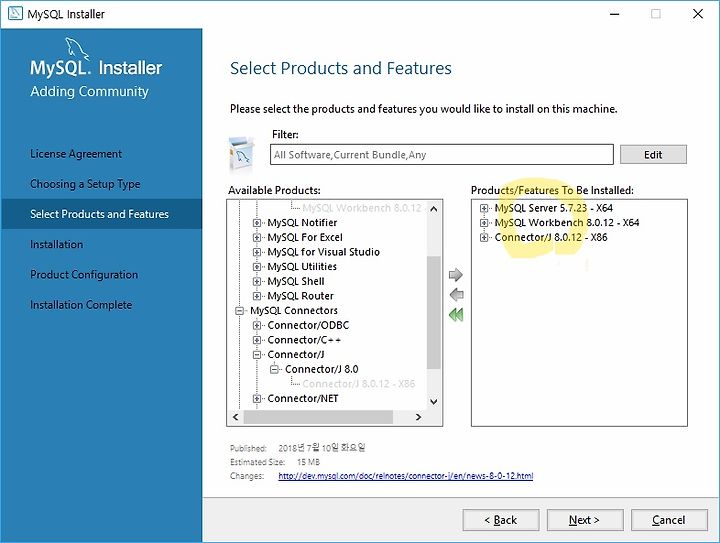The image size is (720, 543).
Task: Select MySQL Router item
Action: (x=300, y=296)
